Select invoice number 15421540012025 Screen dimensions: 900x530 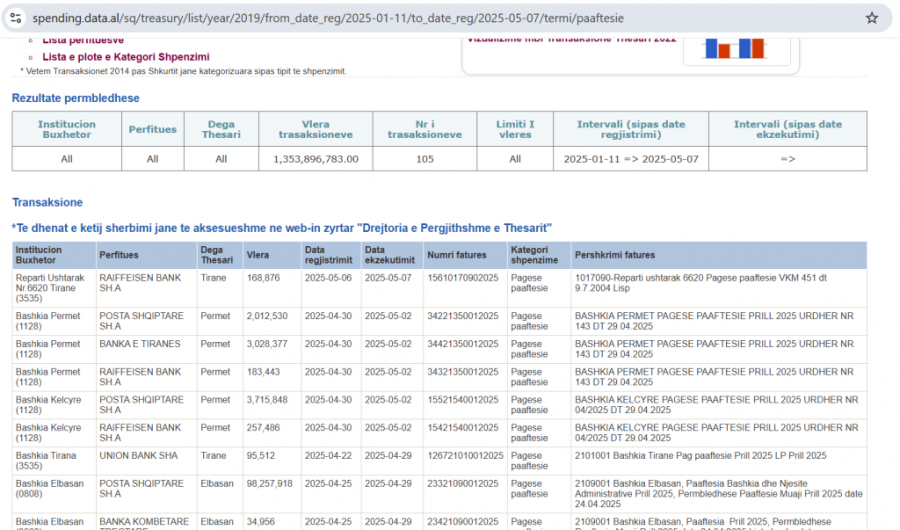click(463, 428)
